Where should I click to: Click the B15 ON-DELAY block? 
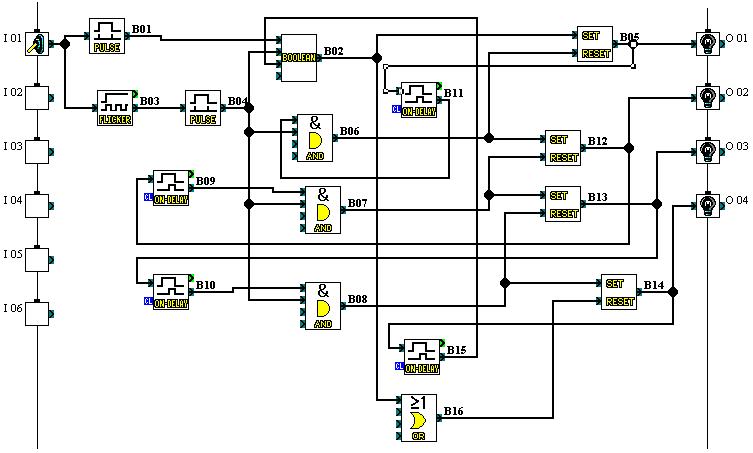[422, 357]
